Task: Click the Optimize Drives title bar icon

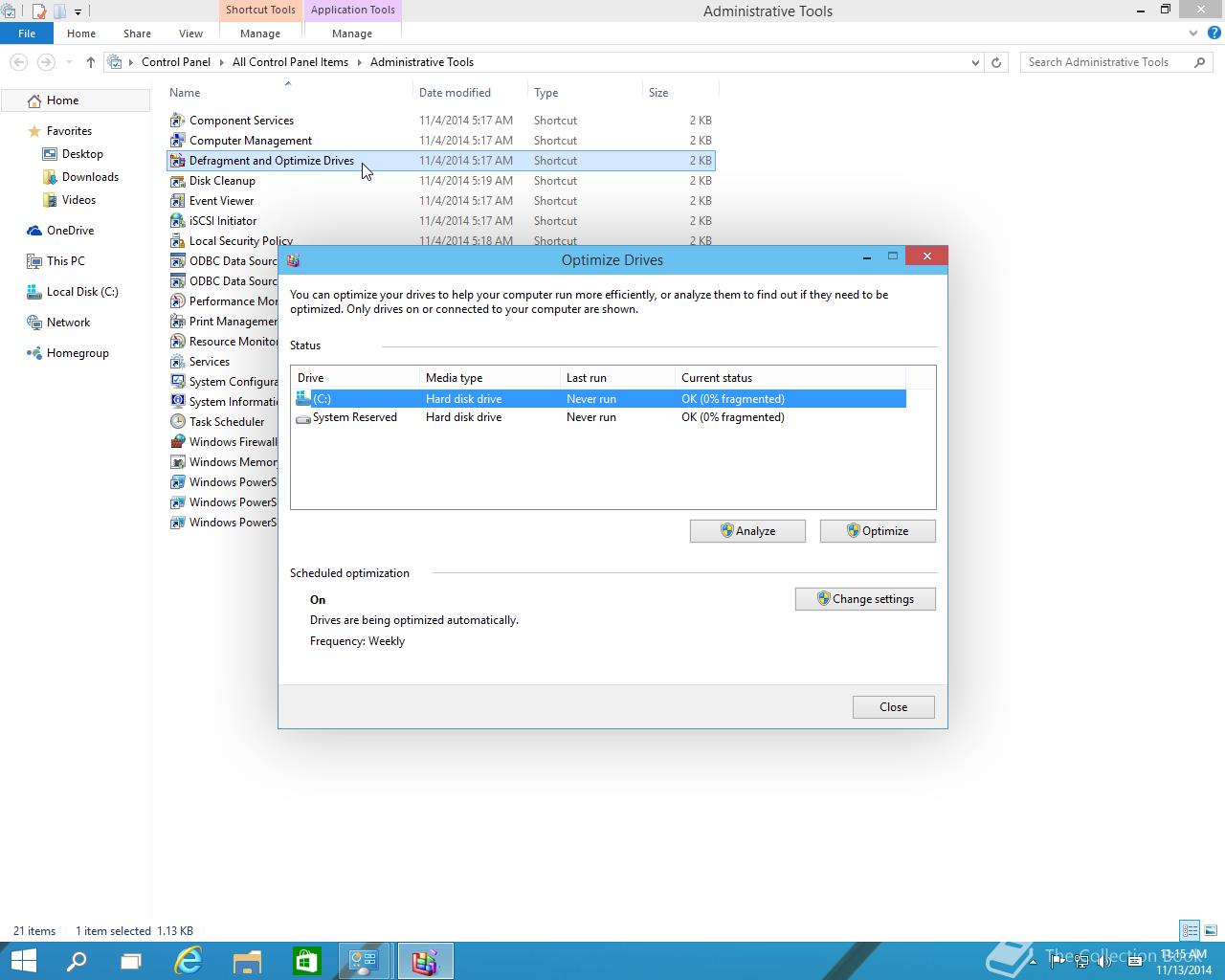Action: click(x=293, y=260)
